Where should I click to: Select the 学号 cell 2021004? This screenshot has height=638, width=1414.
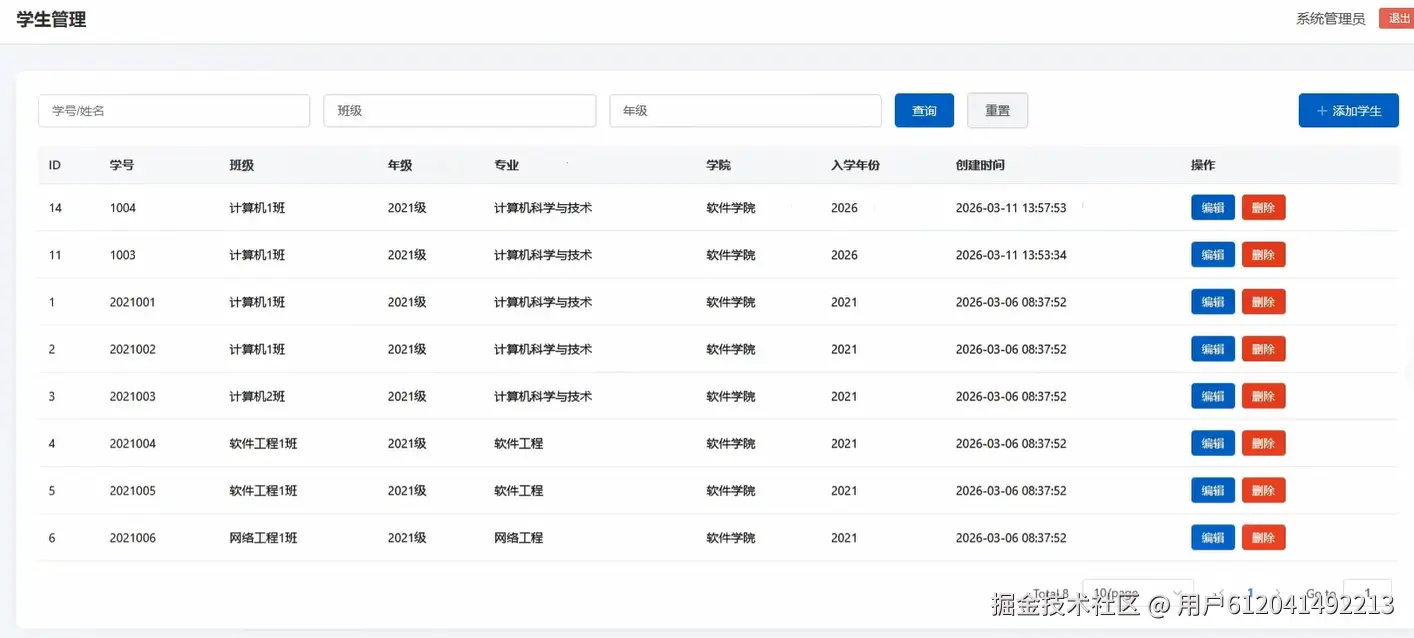tap(133, 443)
